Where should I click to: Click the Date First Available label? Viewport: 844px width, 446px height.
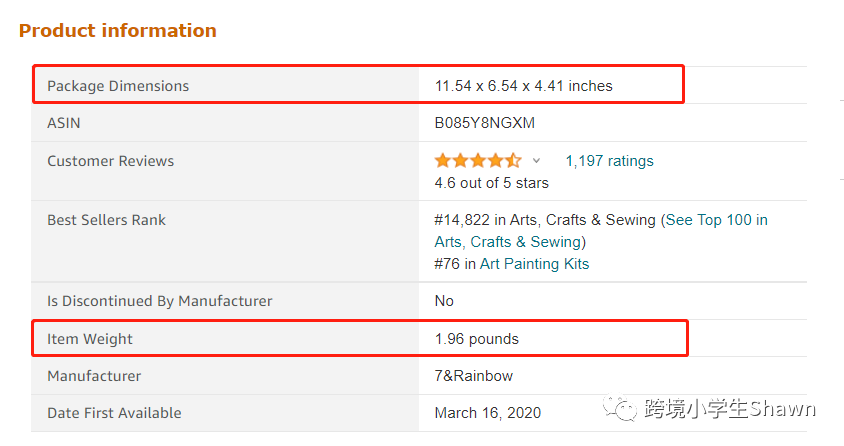(114, 413)
